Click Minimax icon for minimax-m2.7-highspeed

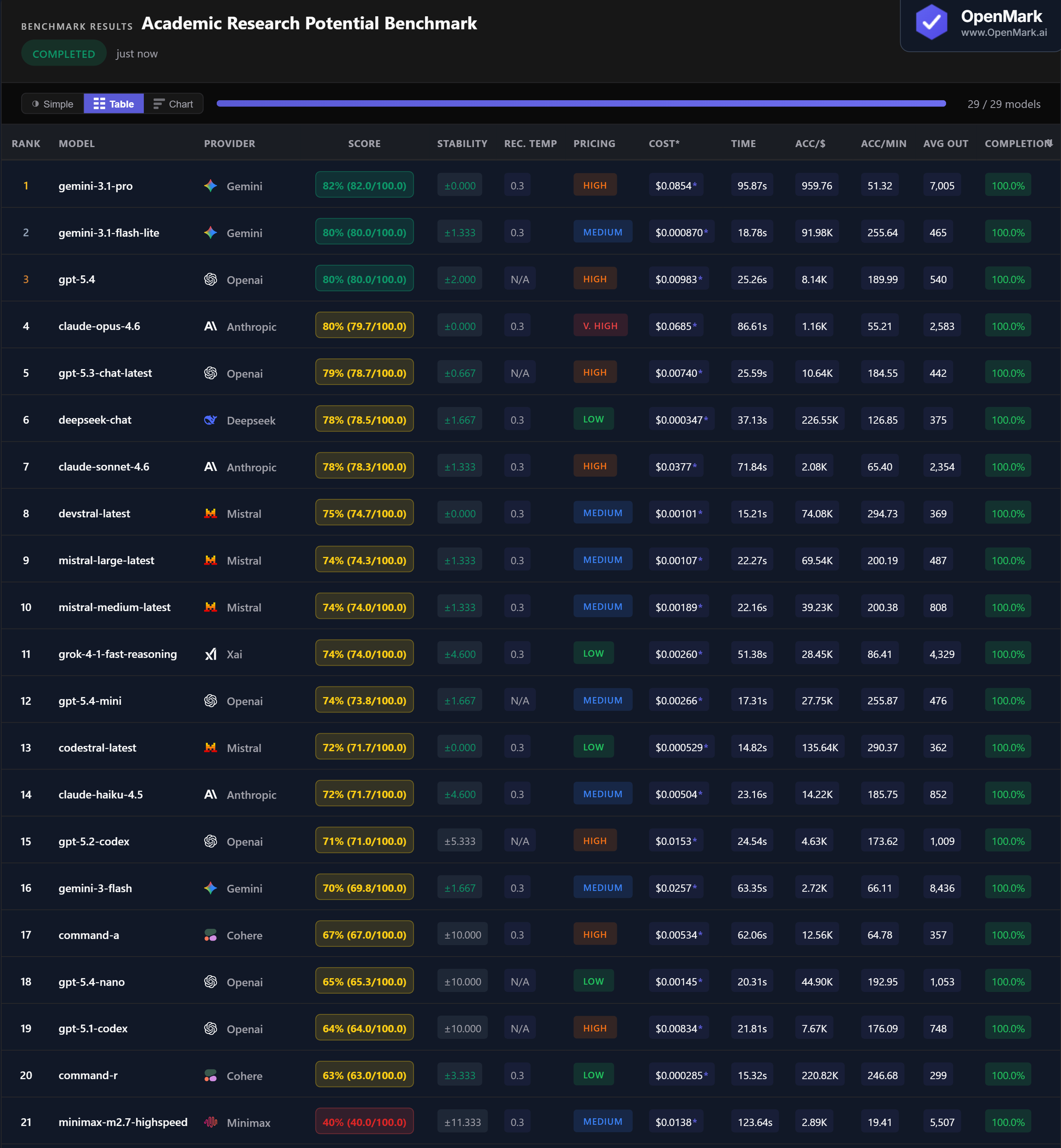(211, 1122)
